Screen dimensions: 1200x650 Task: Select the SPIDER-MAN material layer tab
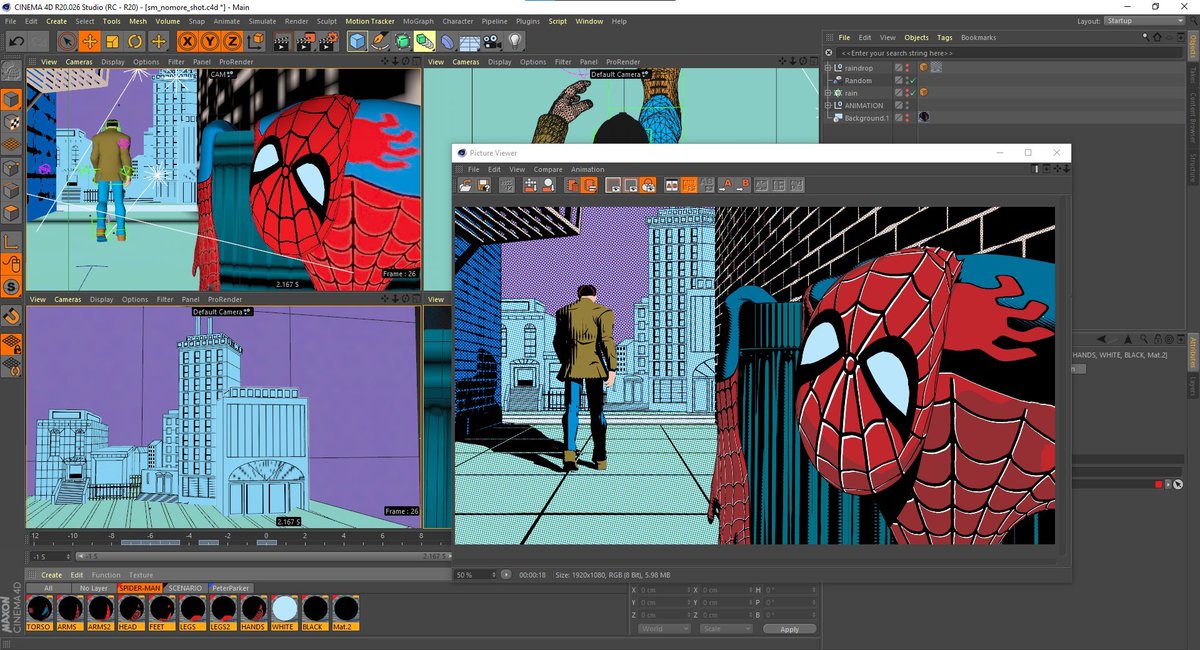(139, 588)
